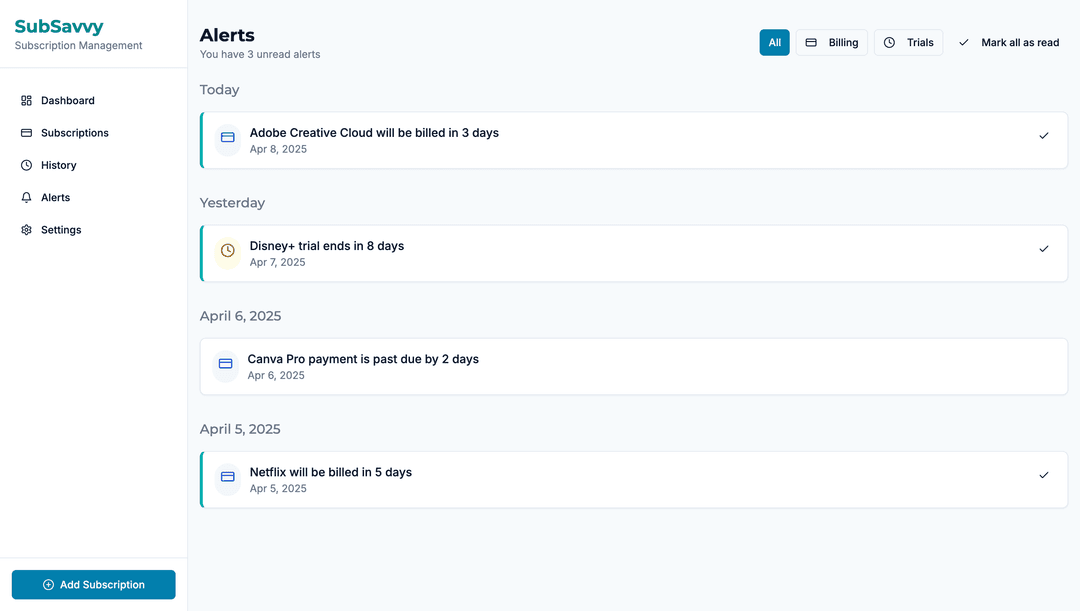Click the billing card icon on Adobe alert

tap(227, 137)
